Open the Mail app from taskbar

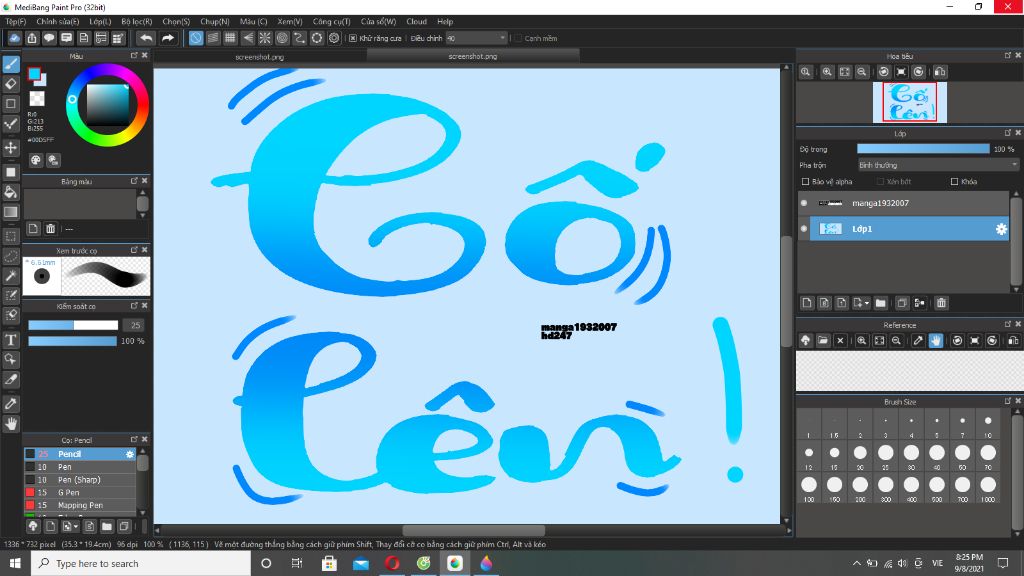360,563
